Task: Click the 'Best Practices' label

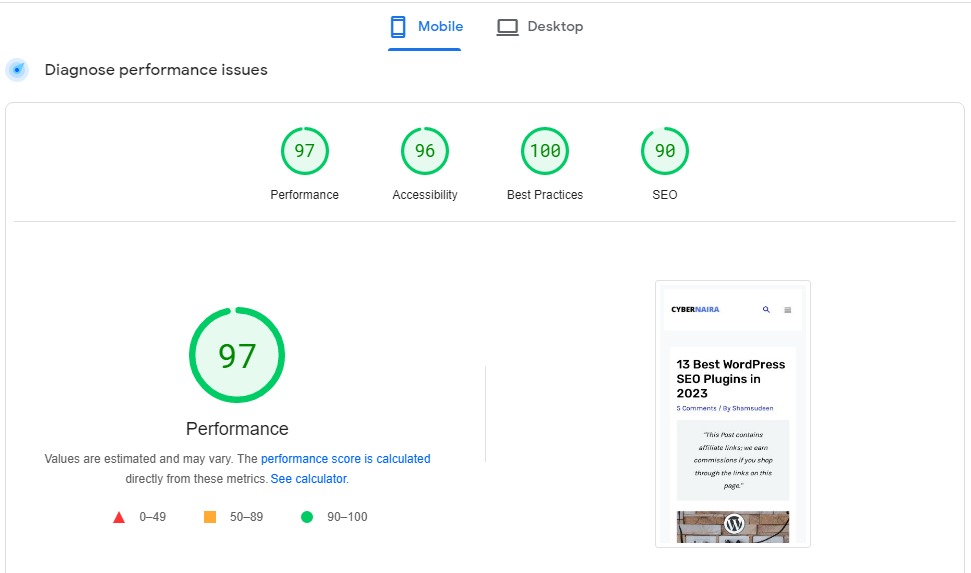Action: point(545,195)
